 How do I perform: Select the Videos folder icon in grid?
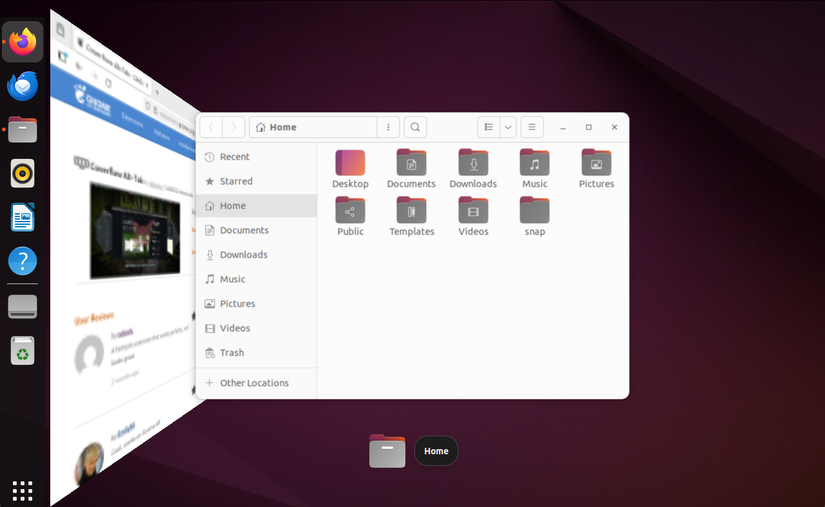tap(473, 210)
